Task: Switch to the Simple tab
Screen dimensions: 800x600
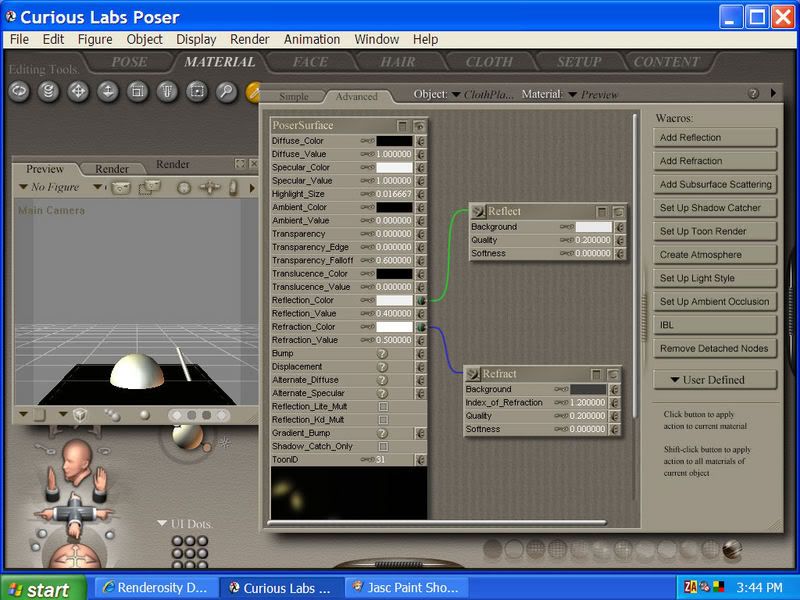Action: click(x=293, y=97)
